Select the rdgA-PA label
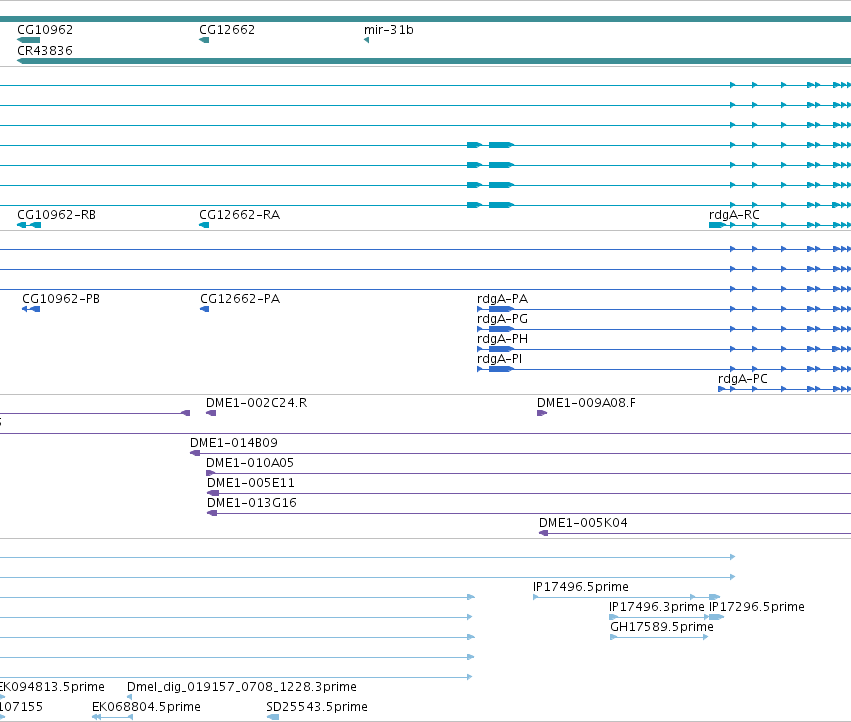 [503, 299]
